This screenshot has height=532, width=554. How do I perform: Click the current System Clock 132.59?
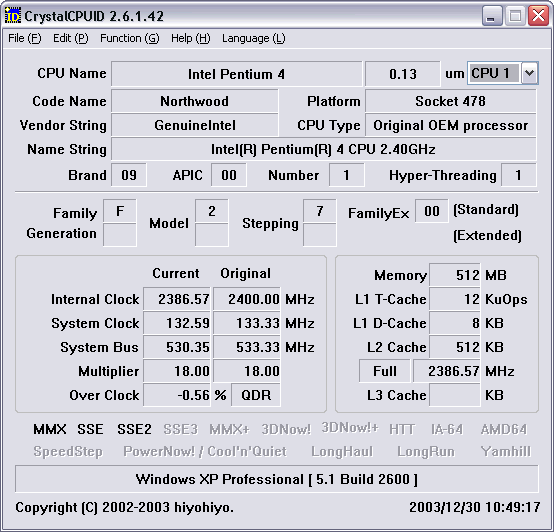coord(177,323)
